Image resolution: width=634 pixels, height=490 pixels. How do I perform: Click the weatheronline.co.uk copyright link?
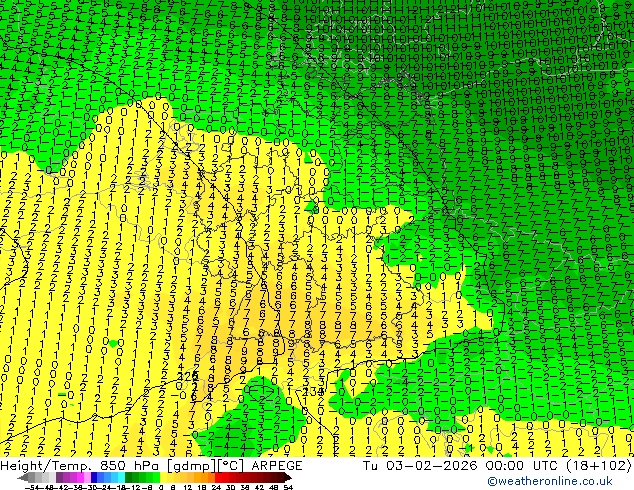tap(549, 481)
